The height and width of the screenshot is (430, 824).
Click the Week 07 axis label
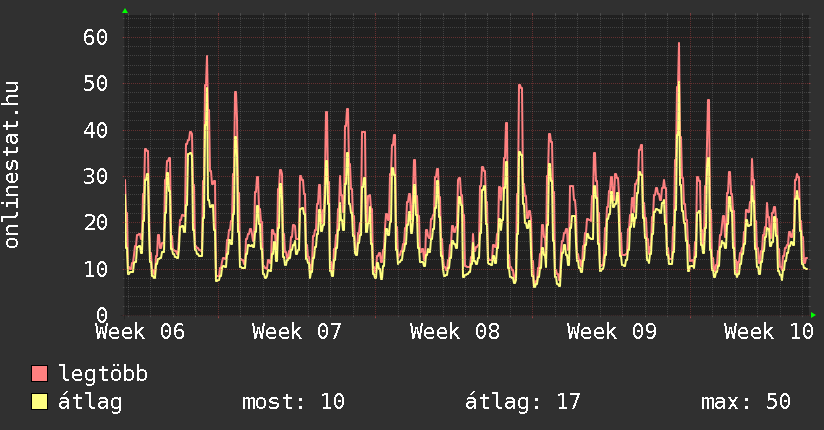[297, 331]
